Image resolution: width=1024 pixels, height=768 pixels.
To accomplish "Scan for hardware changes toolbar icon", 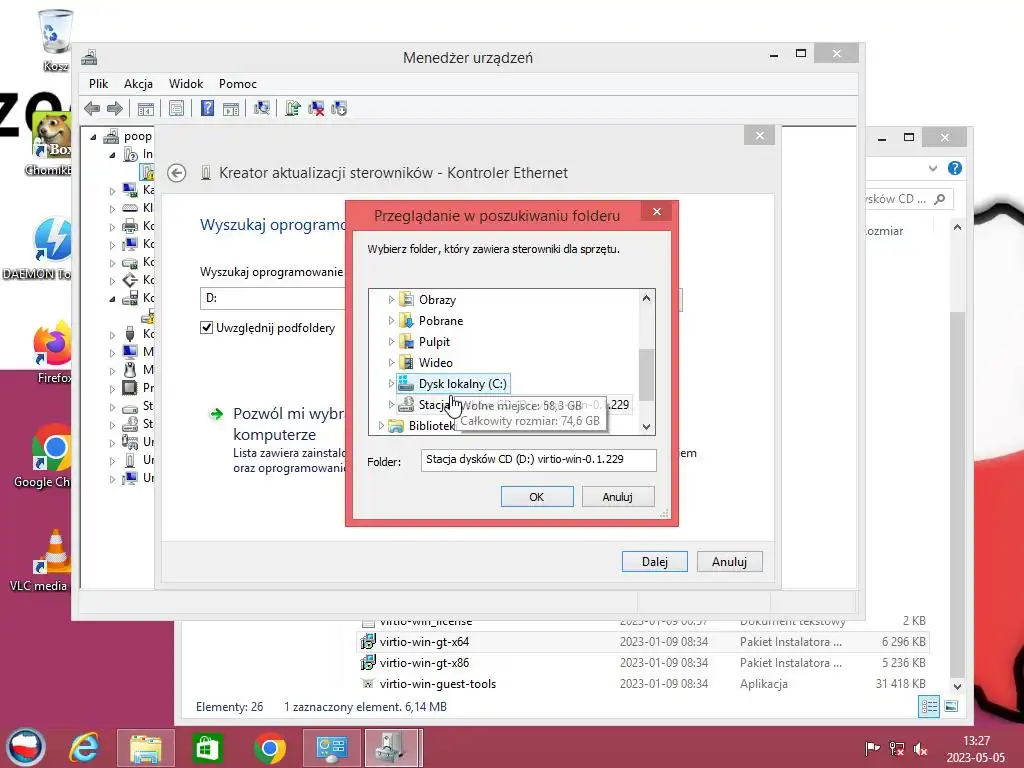I will 262,108.
